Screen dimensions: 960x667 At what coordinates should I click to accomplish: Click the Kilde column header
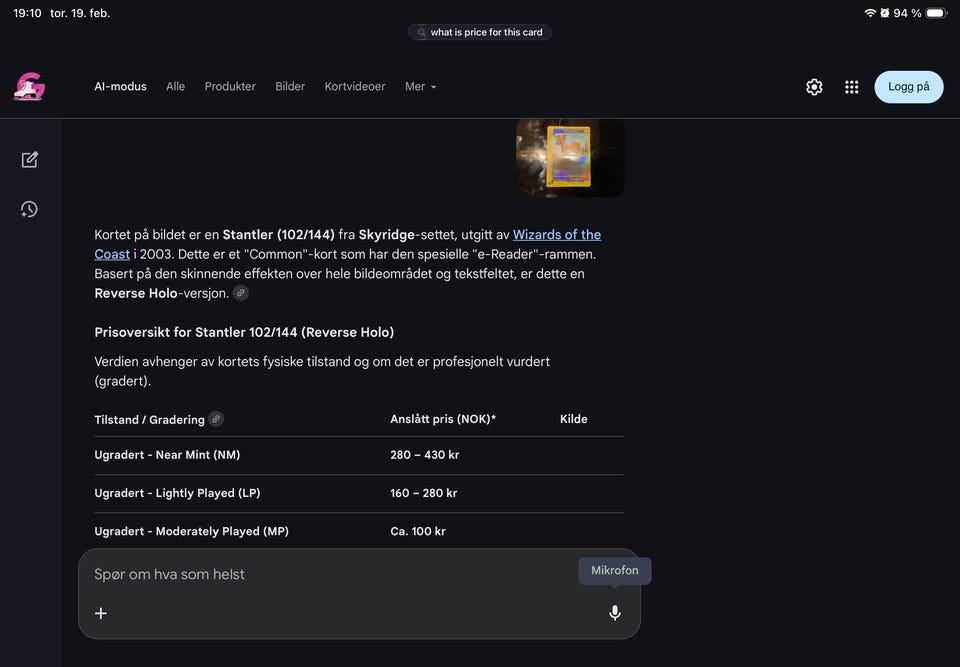[x=574, y=419]
